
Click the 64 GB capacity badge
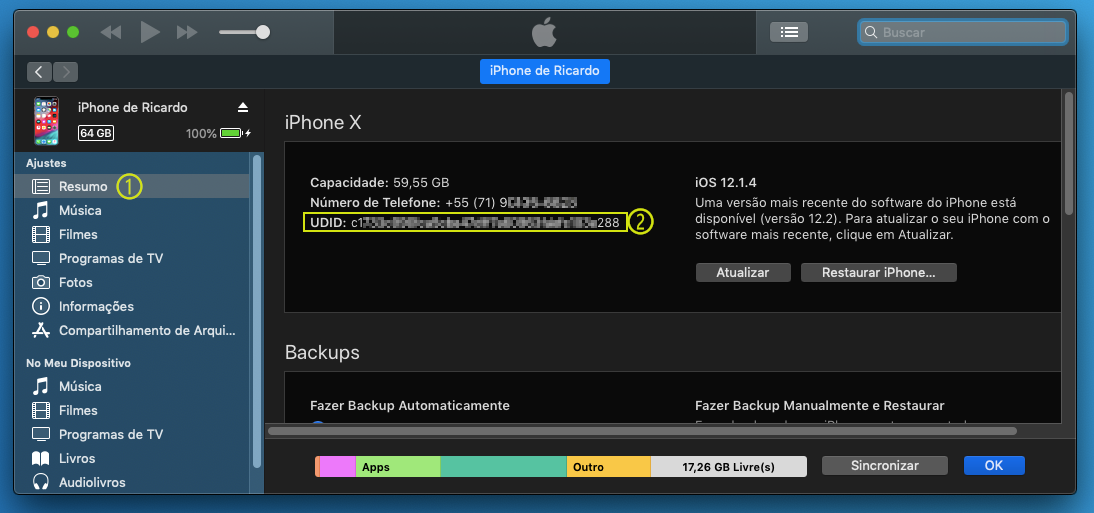[96, 133]
